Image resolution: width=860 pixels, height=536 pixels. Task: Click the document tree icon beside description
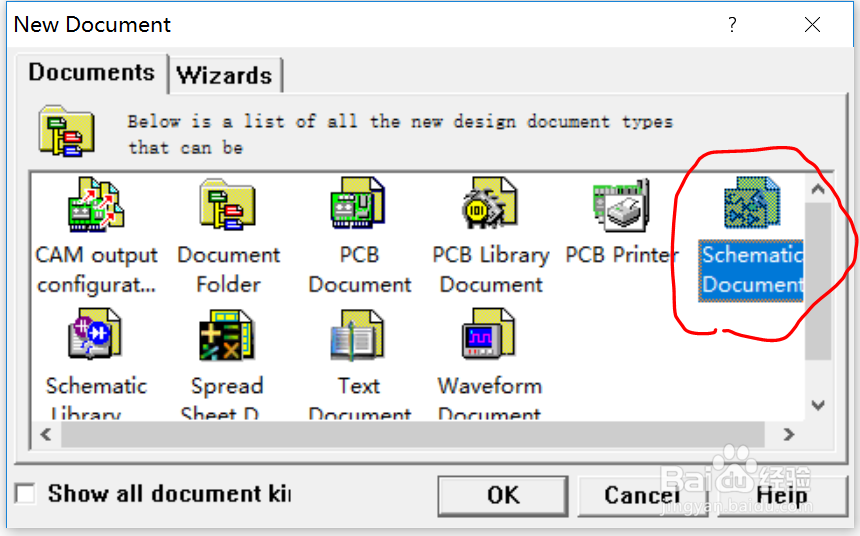pyautogui.click(x=66, y=131)
